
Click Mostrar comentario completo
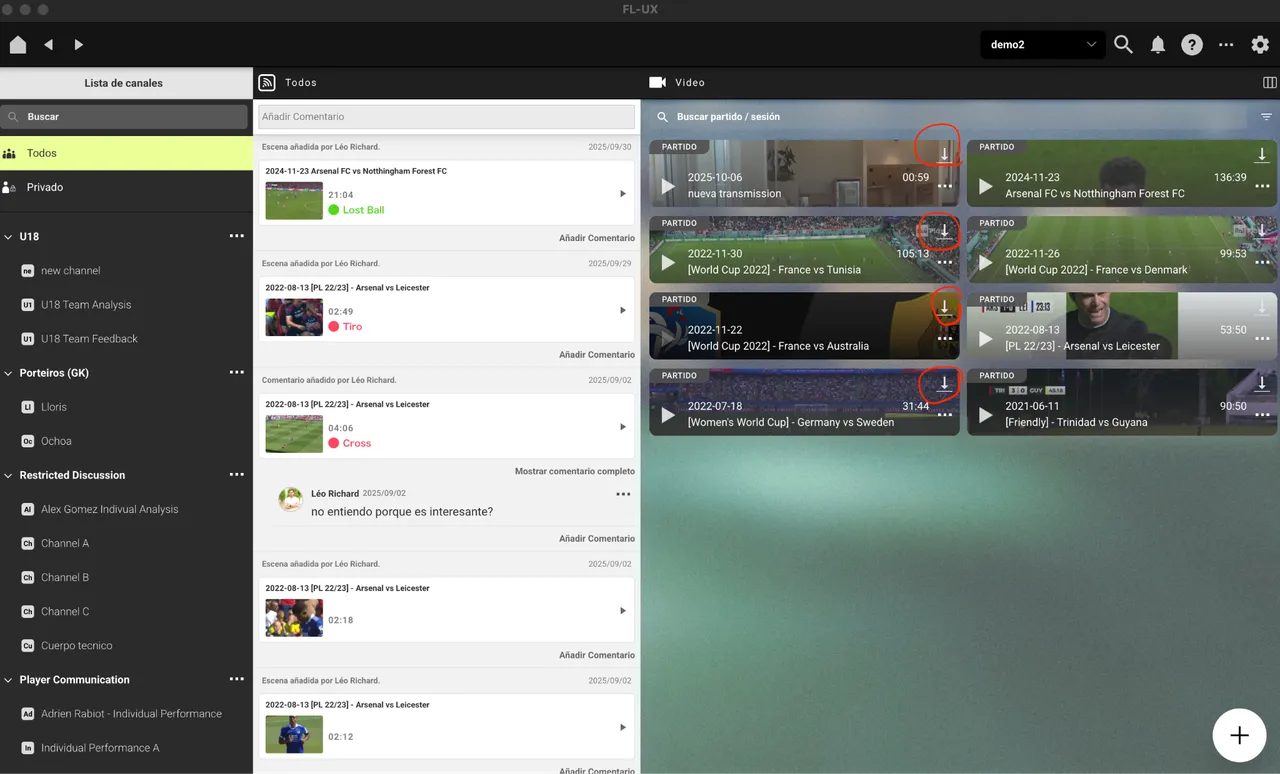click(x=575, y=471)
